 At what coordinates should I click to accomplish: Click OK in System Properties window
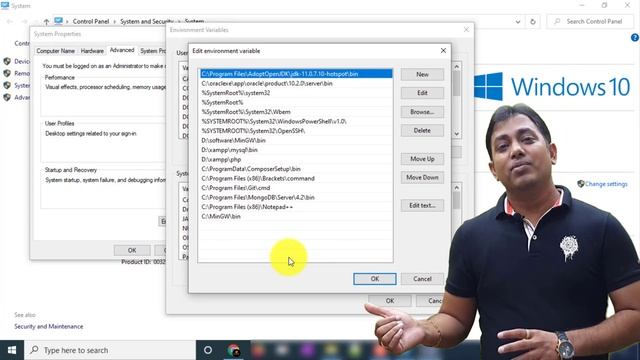[x=132, y=250]
